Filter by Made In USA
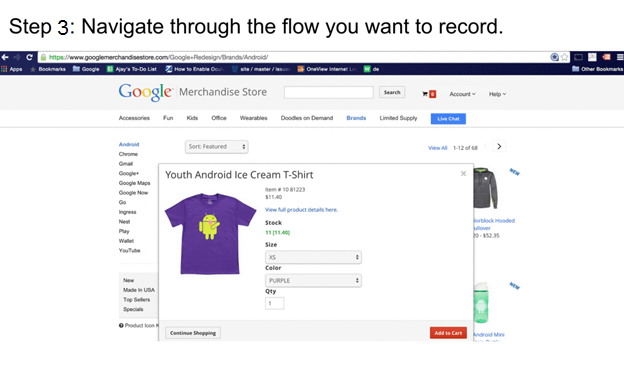The height and width of the screenshot is (365, 624). click(x=139, y=290)
